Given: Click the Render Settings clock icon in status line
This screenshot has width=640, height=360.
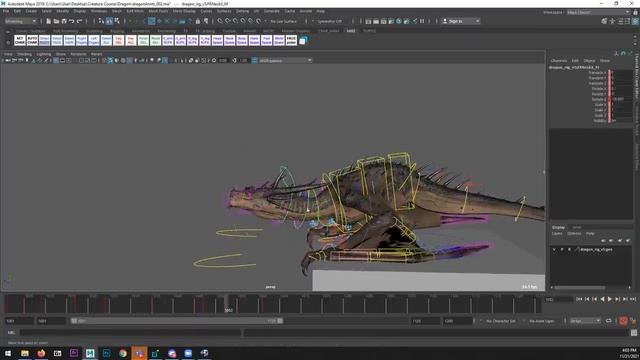Looking at the screenshot, I should 399,21.
